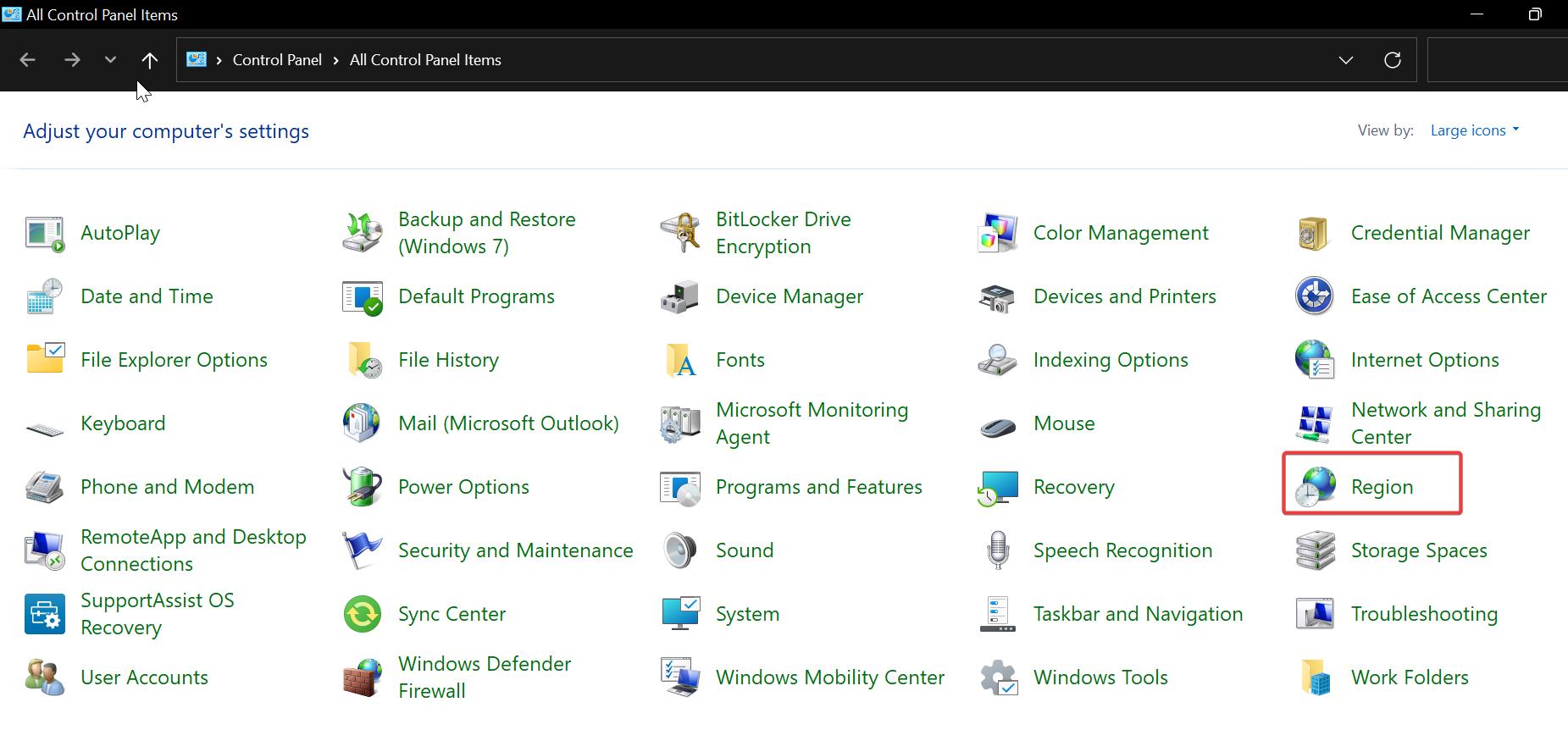Click the Mouse icon

998,426
